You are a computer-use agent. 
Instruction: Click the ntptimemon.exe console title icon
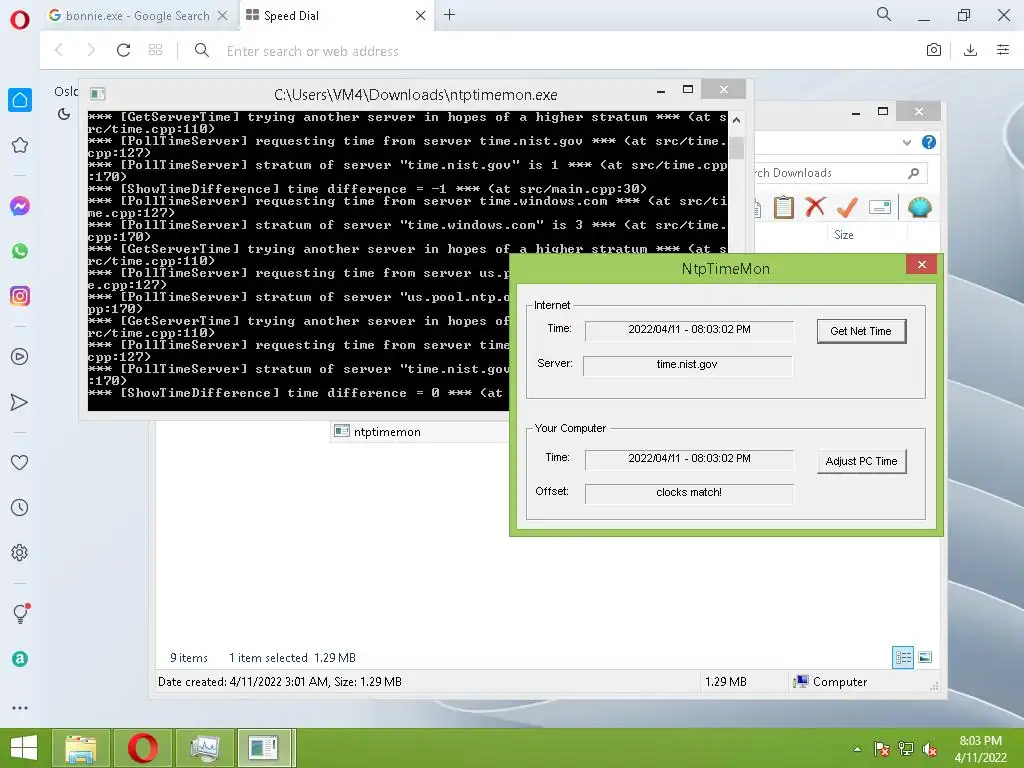click(x=97, y=94)
